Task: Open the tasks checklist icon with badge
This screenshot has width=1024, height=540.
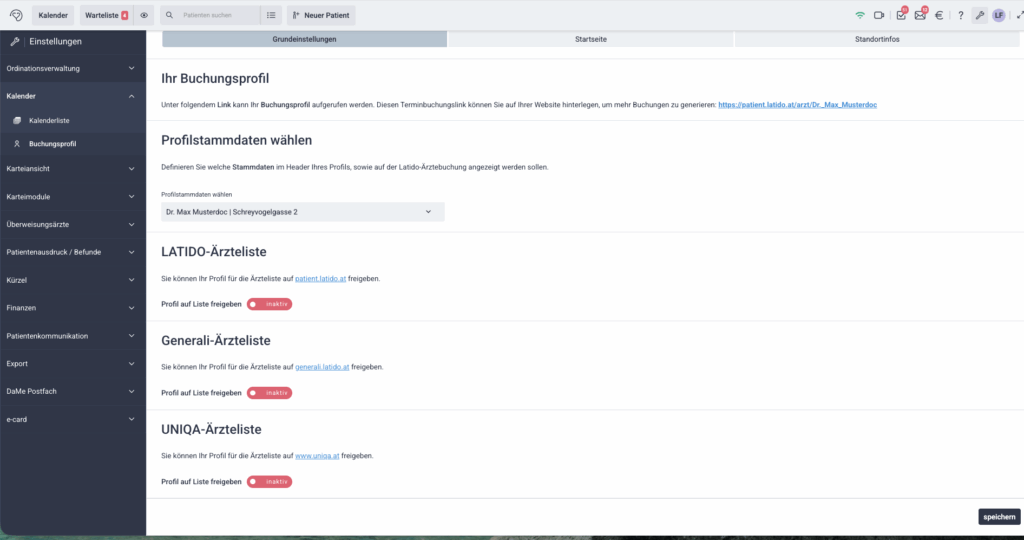Action: pyautogui.click(x=901, y=15)
